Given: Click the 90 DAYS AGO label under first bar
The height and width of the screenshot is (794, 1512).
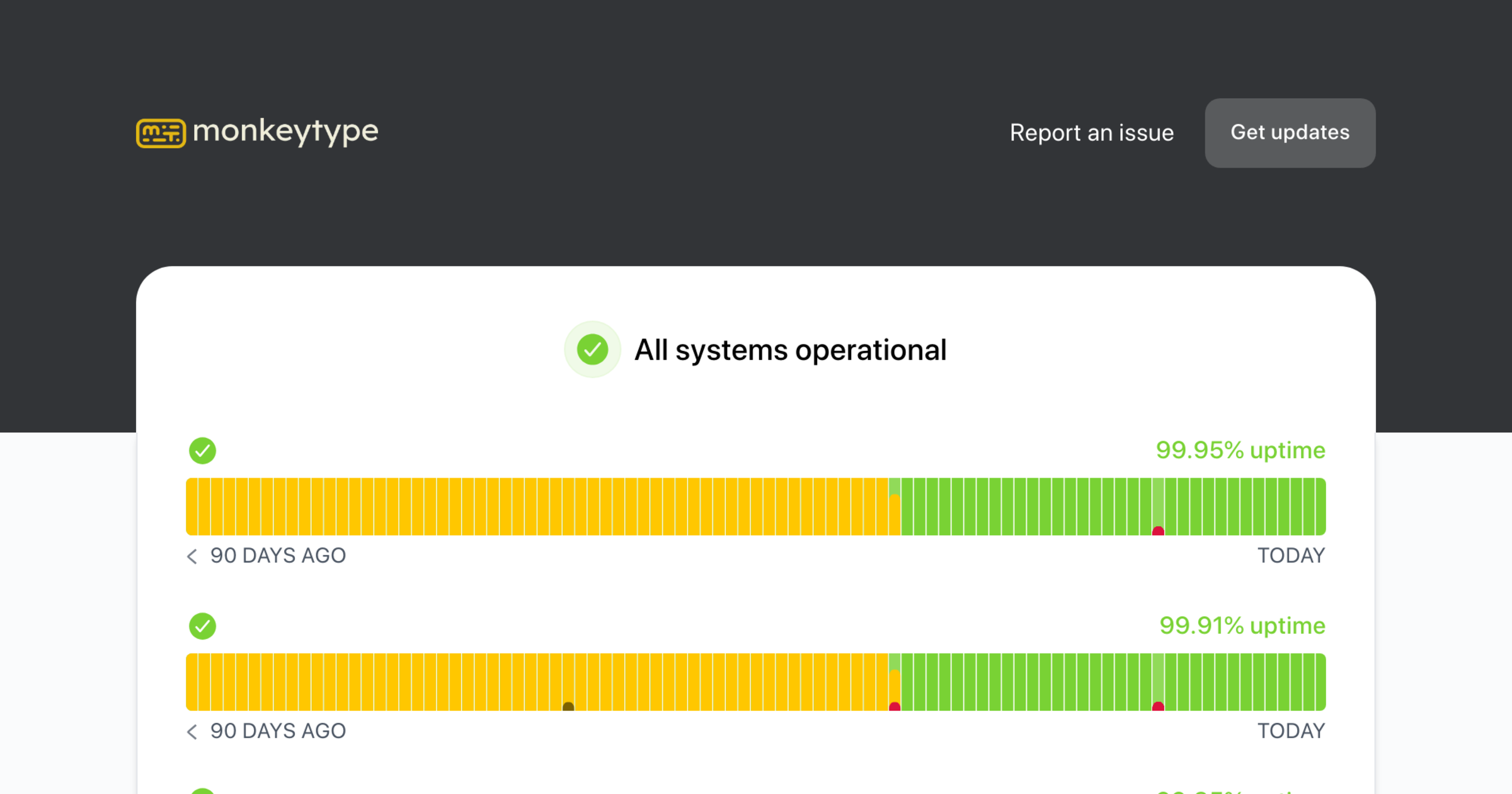Looking at the screenshot, I should point(278,556).
